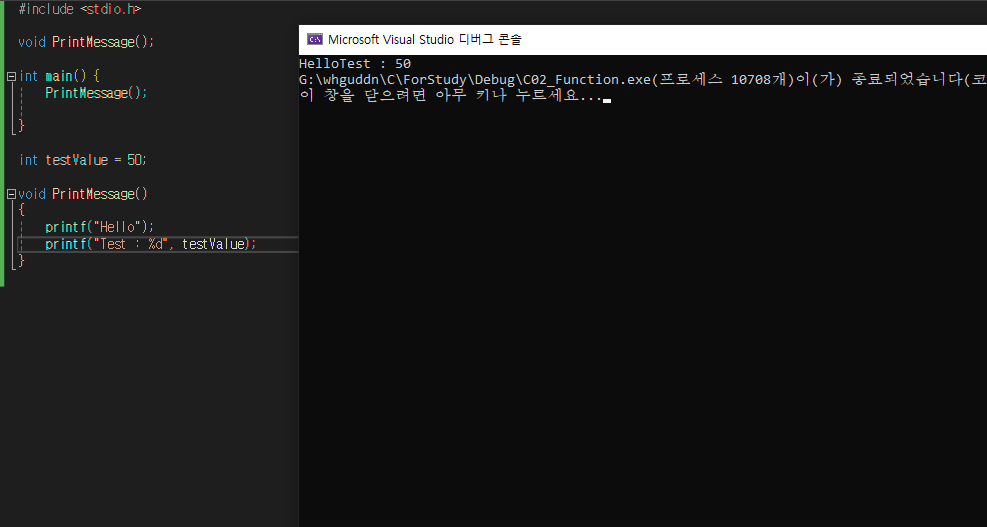Collapse the PrintMessage function definition block
Viewport: 987px width, 527px height.
click(x=11, y=194)
